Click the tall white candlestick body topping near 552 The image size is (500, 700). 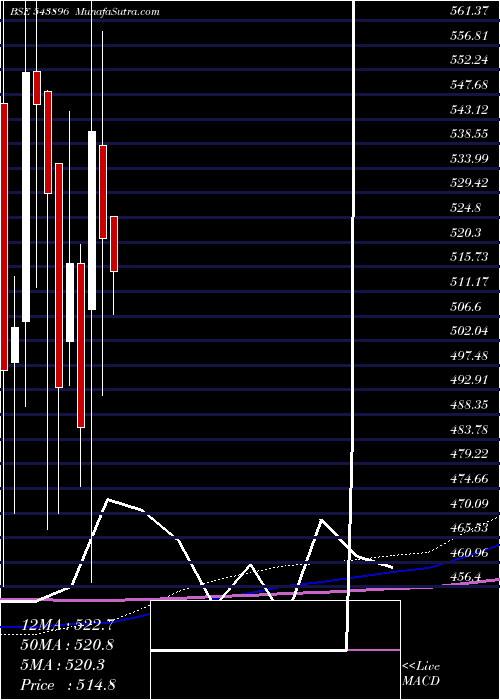pos(26,197)
